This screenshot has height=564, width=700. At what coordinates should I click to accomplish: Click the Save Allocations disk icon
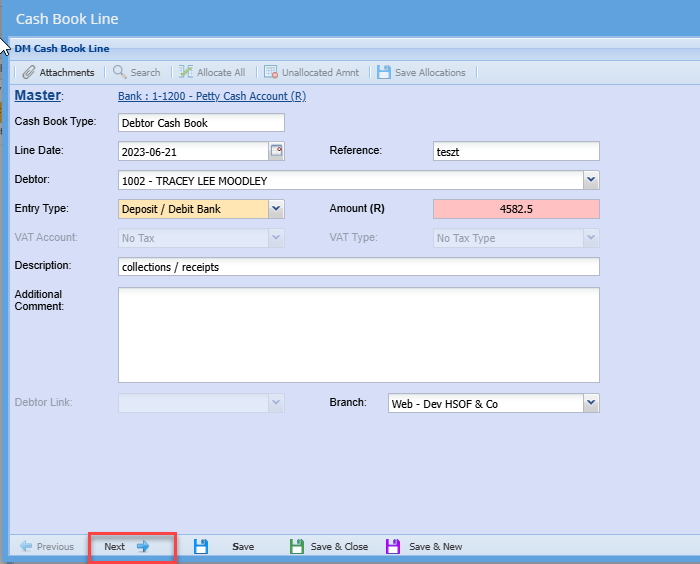pyautogui.click(x=384, y=72)
